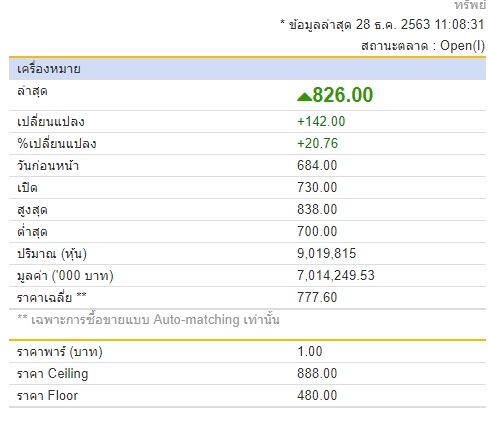488x441 pixels.
Task: Select the high price 838.00
Action: coord(317,209)
